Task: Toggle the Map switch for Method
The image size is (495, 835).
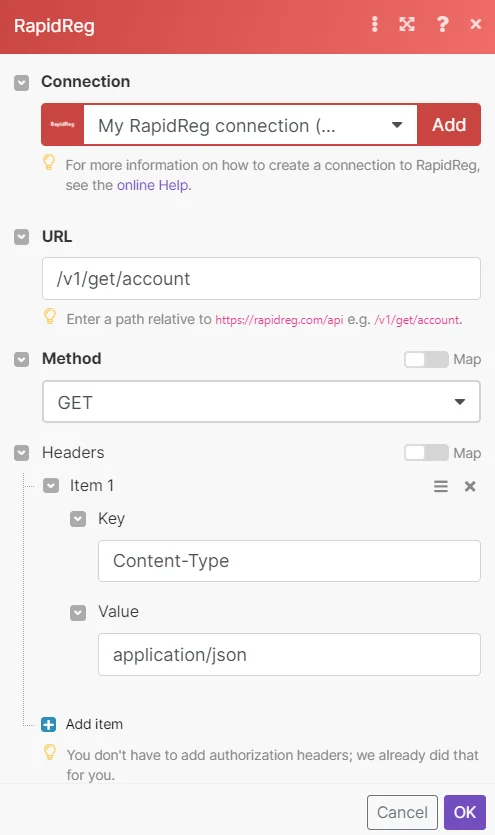Action: click(x=426, y=359)
